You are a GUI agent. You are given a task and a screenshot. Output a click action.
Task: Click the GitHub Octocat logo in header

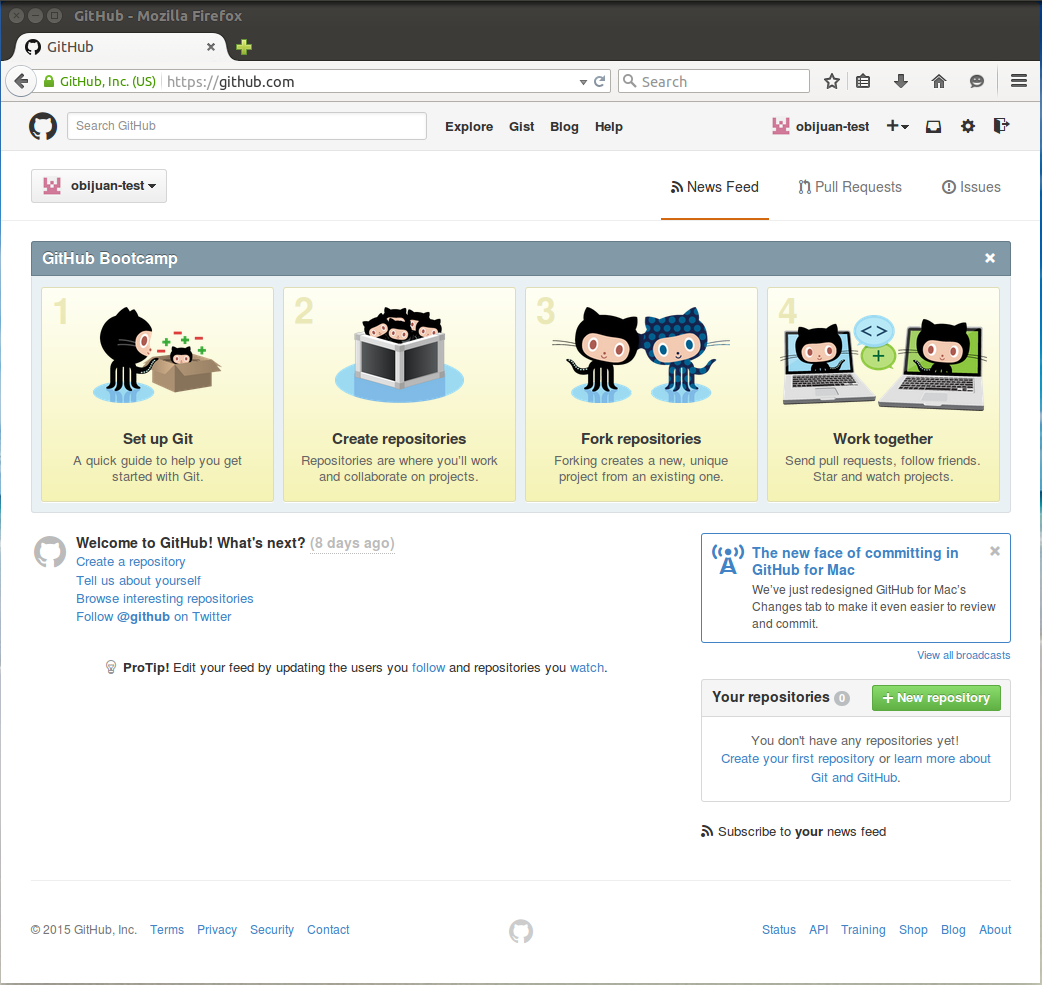(x=43, y=126)
